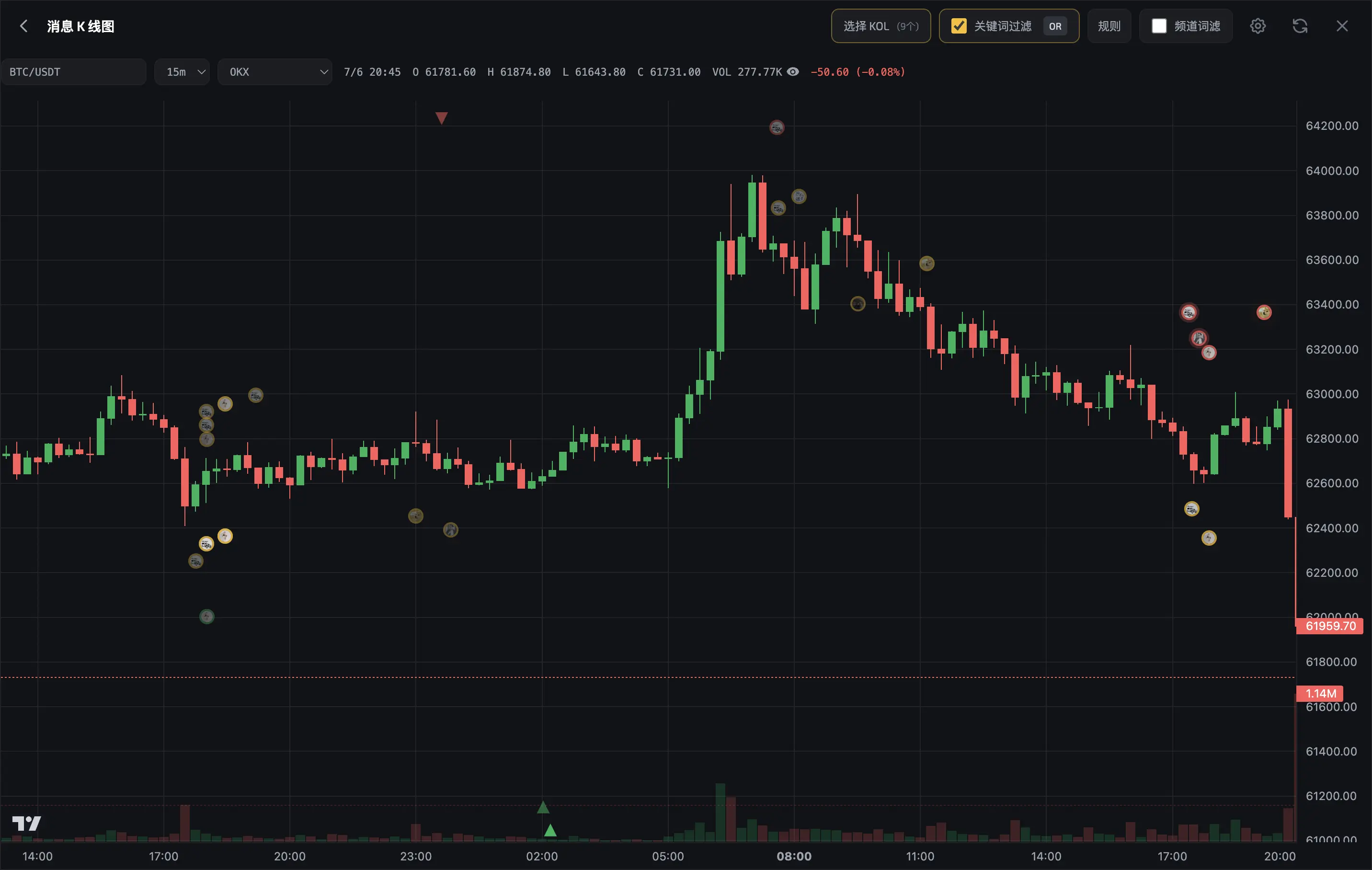Open the 选择 KOL (9个) selector
Image resolution: width=1372 pixels, height=870 pixels.
click(x=881, y=26)
